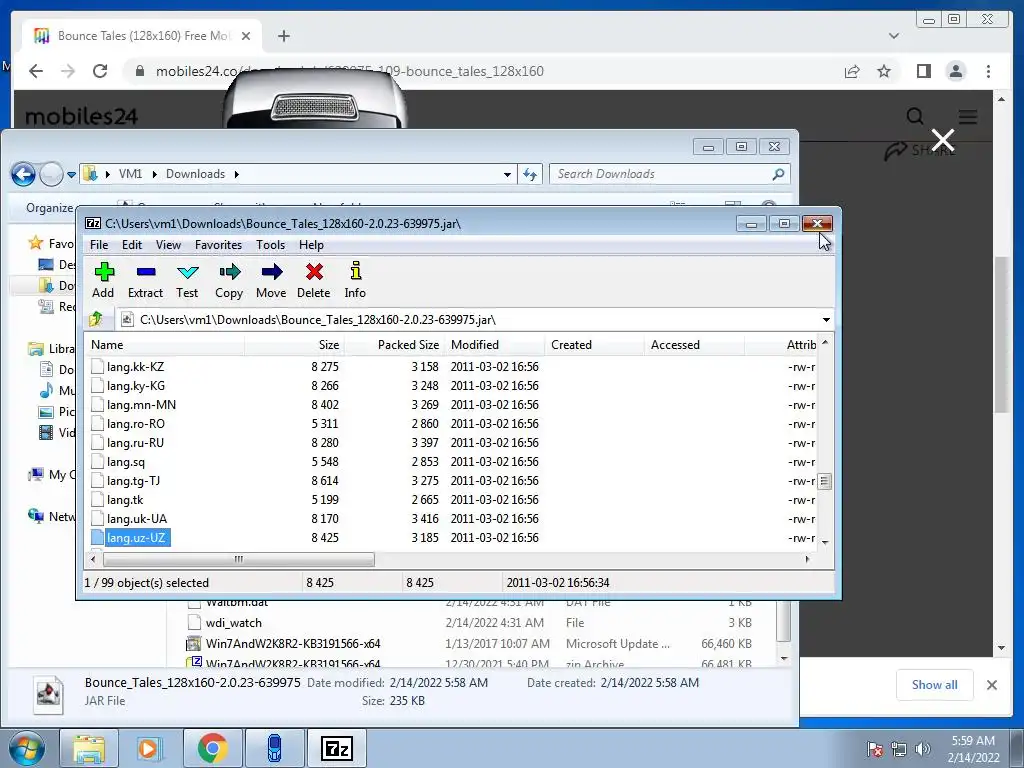
Task: Select the lang.kk-KZ file
Action: pyautogui.click(x=135, y=367)
